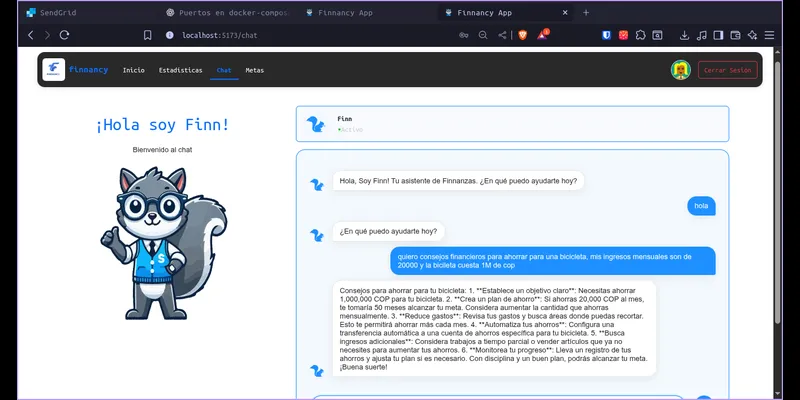800x400 pixels.
Task: Open Brave Shields lion icon
Action: point(522,35)
